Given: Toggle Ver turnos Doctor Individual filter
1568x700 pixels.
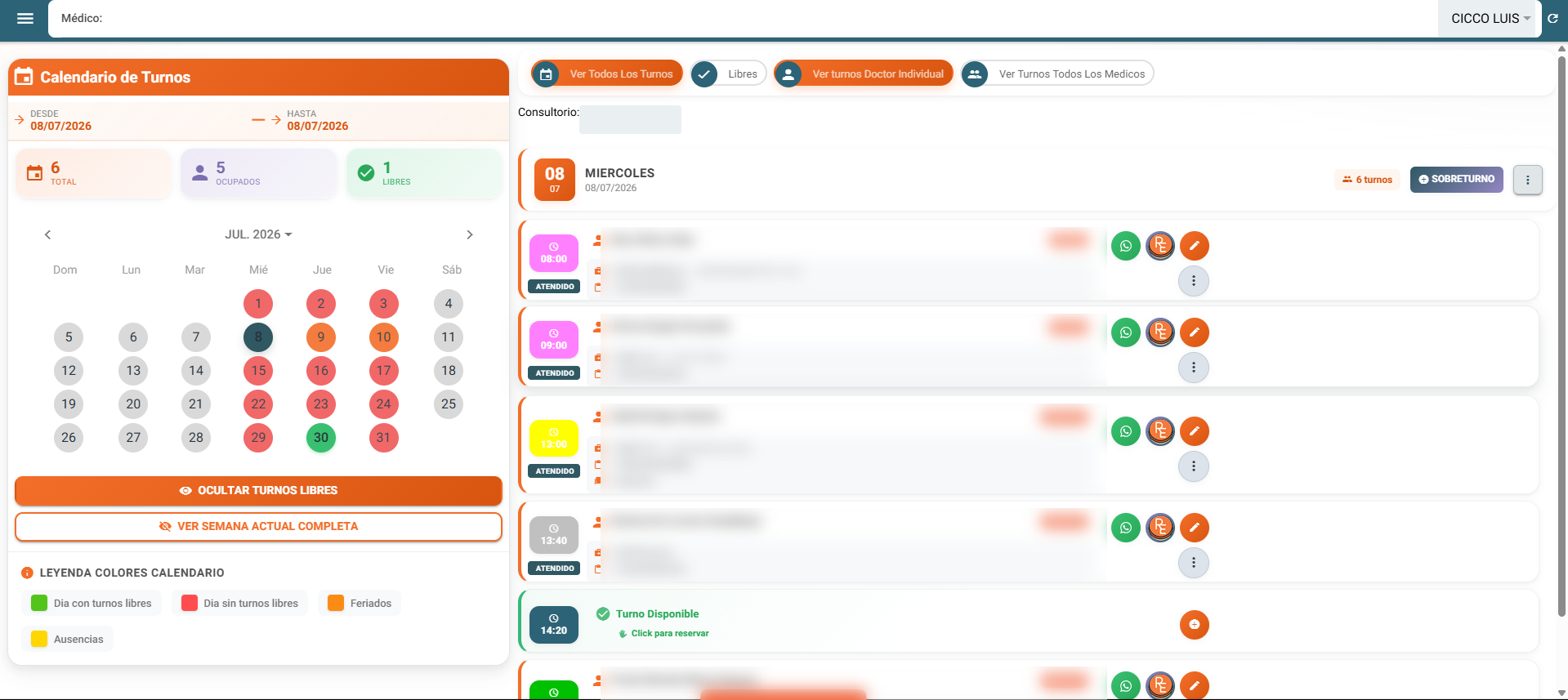Looking at the screenshot, I should [x=864, y=74].
